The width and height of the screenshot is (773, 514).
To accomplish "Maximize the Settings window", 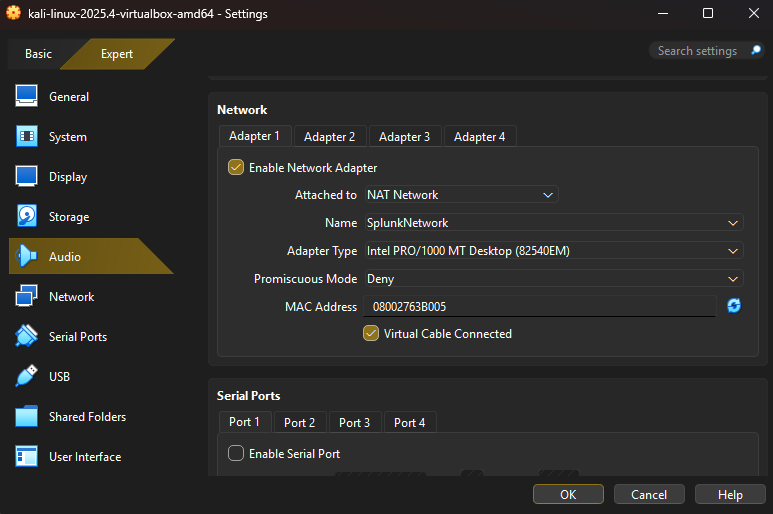I will click(x=708, y=13).
